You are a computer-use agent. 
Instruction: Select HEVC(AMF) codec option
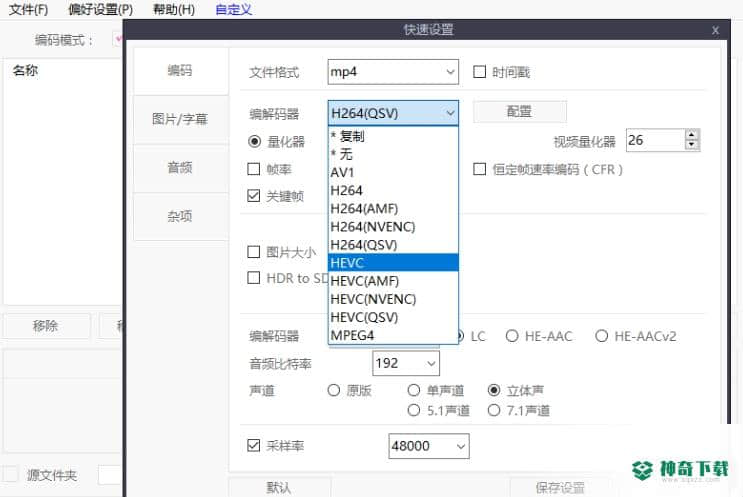click(393, 281)
